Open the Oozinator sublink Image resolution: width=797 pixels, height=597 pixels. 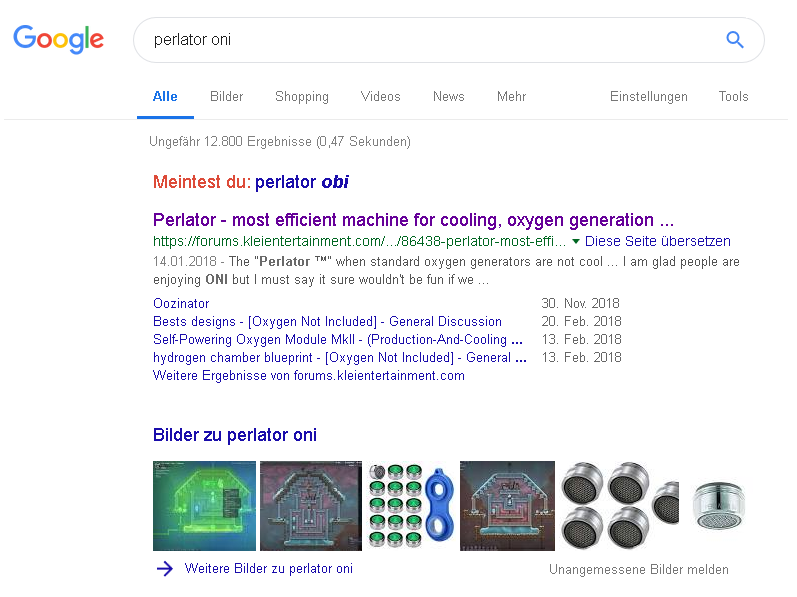click(x=181, y=303)
